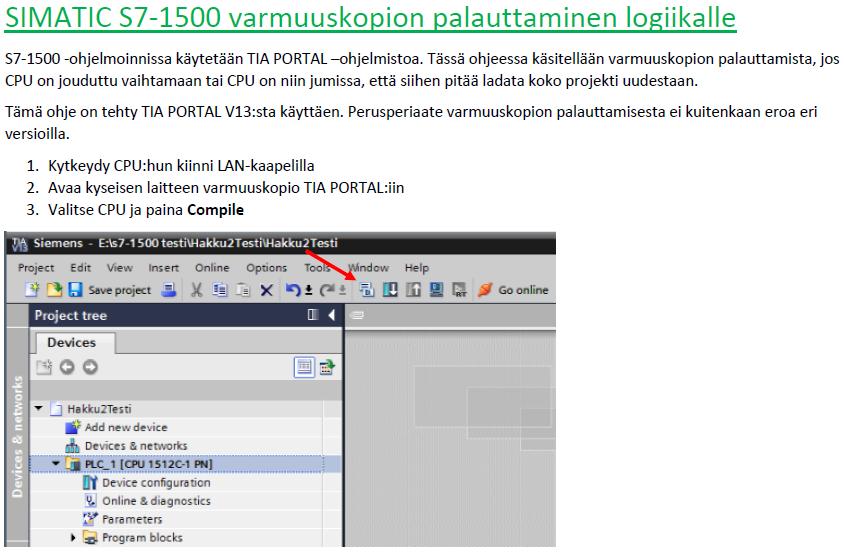Click step 1 text 'Kytkeydy CPU:hun kiinni LAN-kaapelilla'

pyautogui.click(x=181, y=166)
